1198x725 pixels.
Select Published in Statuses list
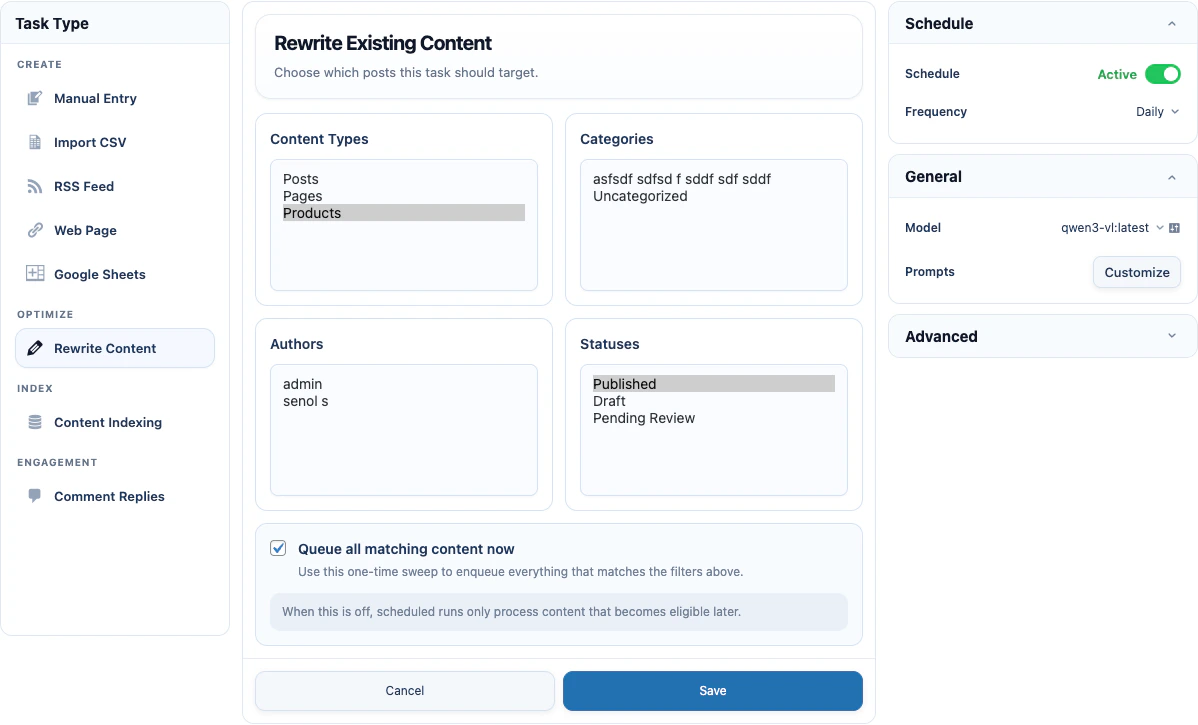713,384
